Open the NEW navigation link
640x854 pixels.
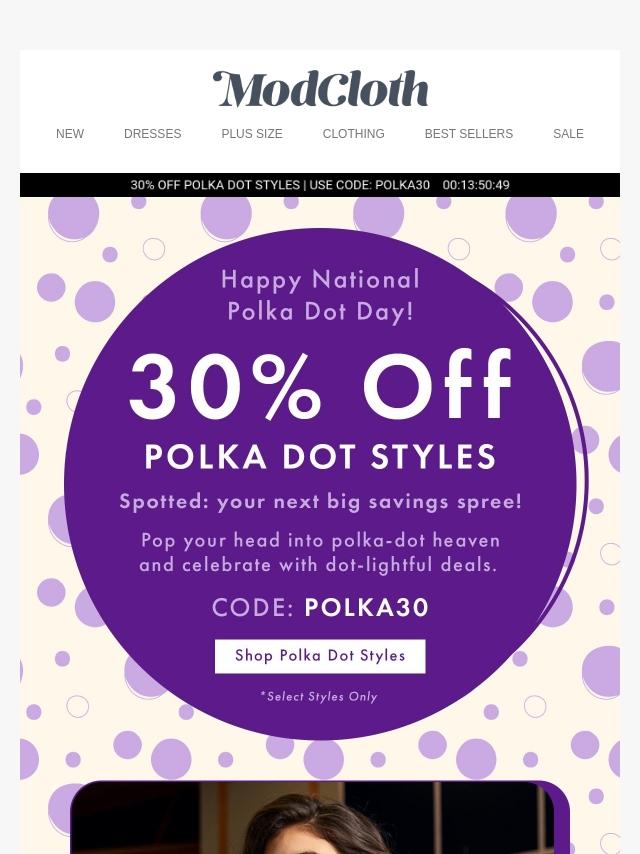click(x=70, y=133)
